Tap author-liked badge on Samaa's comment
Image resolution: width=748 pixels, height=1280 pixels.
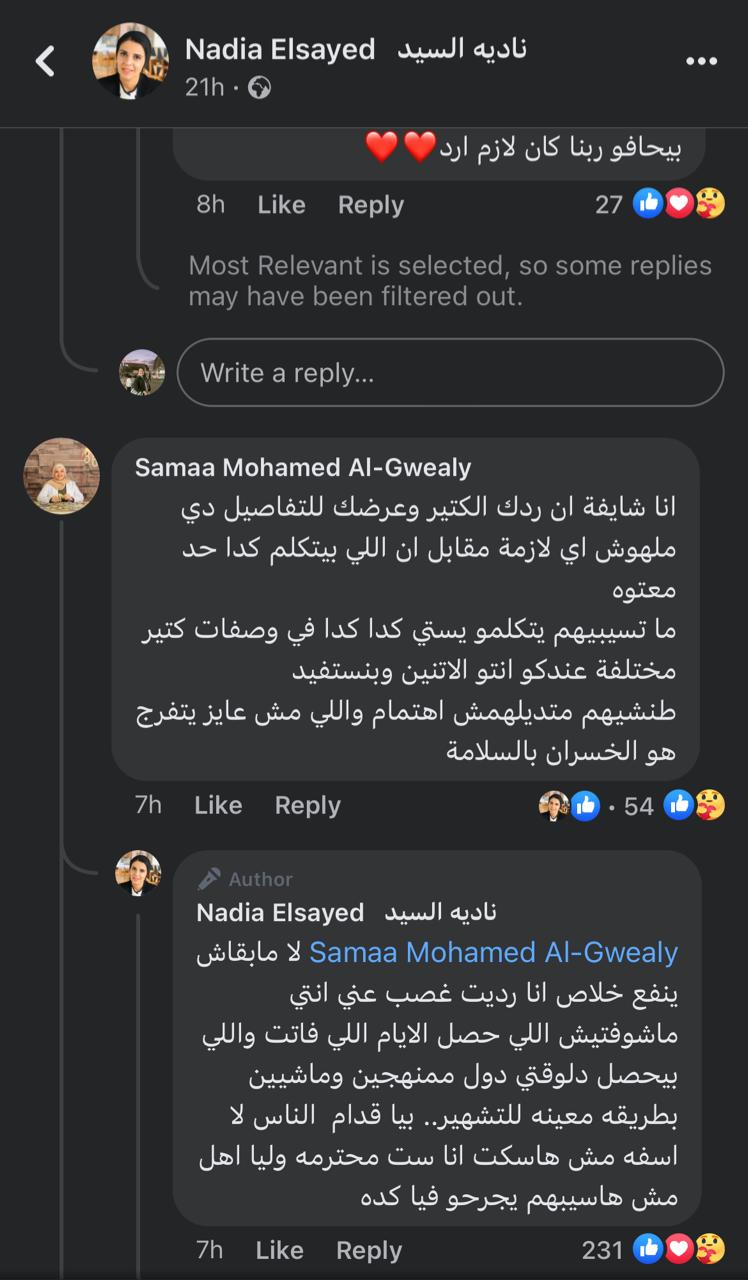tap(569, 805)
